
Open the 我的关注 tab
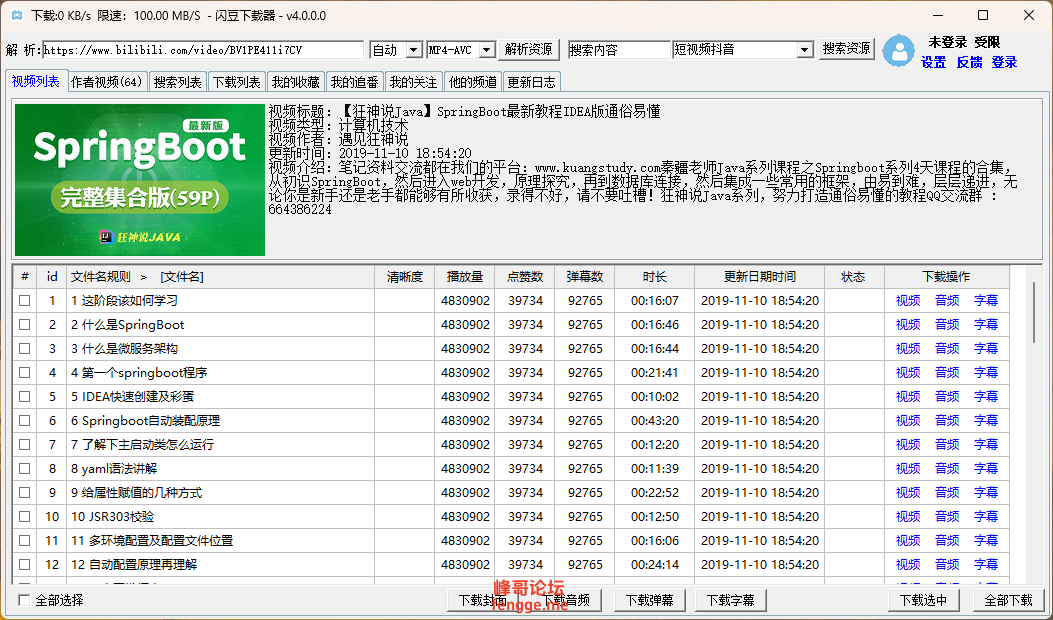pyautogui.click(x=413, y=82)
